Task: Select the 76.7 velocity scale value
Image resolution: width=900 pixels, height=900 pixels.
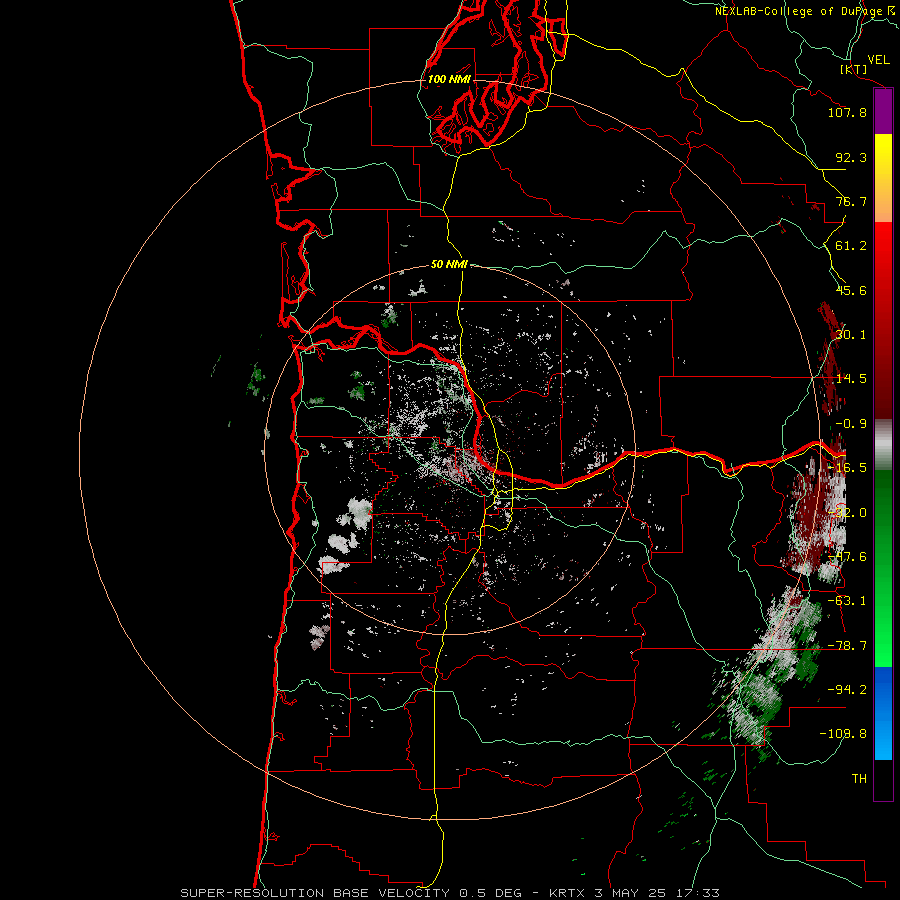Action: (851, 201)
